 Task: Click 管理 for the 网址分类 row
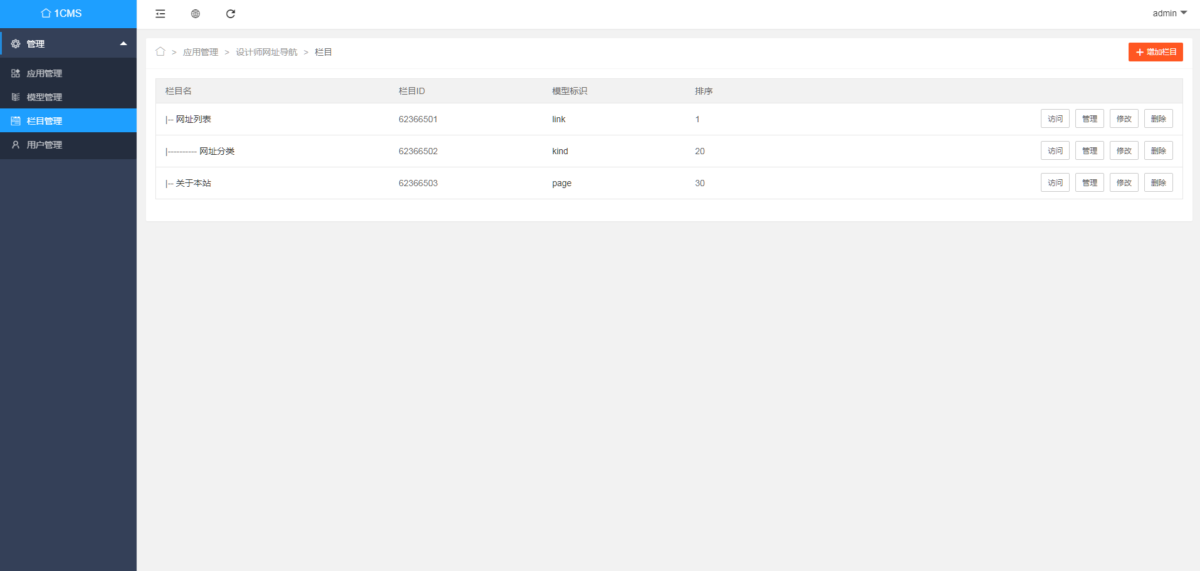[x=1089, y=151]
